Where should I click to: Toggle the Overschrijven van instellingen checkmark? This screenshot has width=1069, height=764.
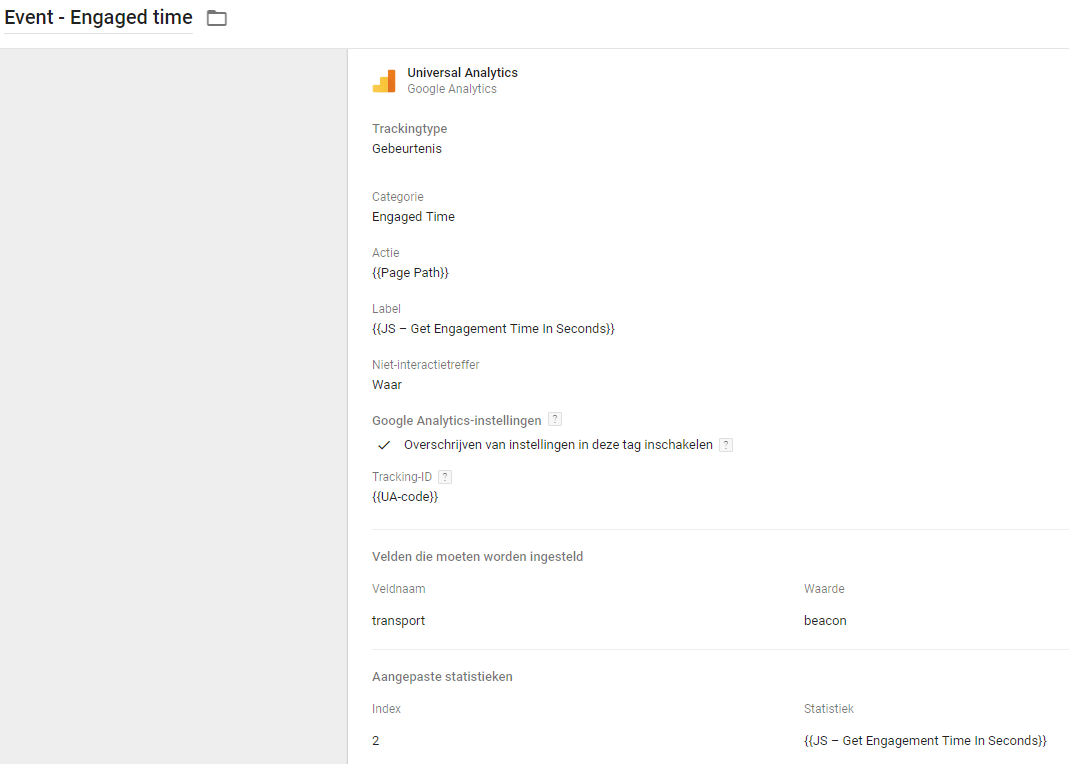point(384,445)
